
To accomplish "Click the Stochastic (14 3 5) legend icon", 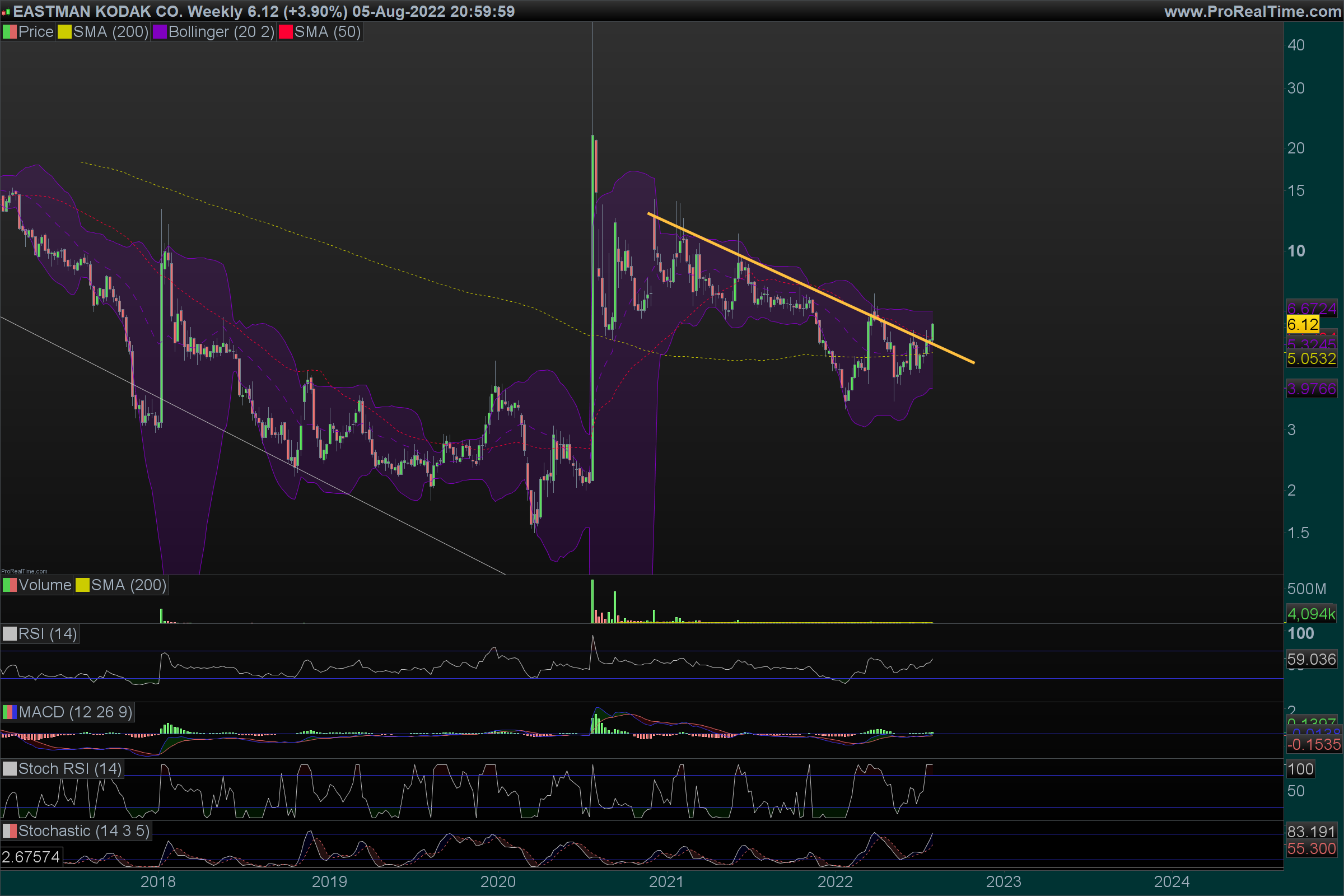I will (x=10, y=831).
